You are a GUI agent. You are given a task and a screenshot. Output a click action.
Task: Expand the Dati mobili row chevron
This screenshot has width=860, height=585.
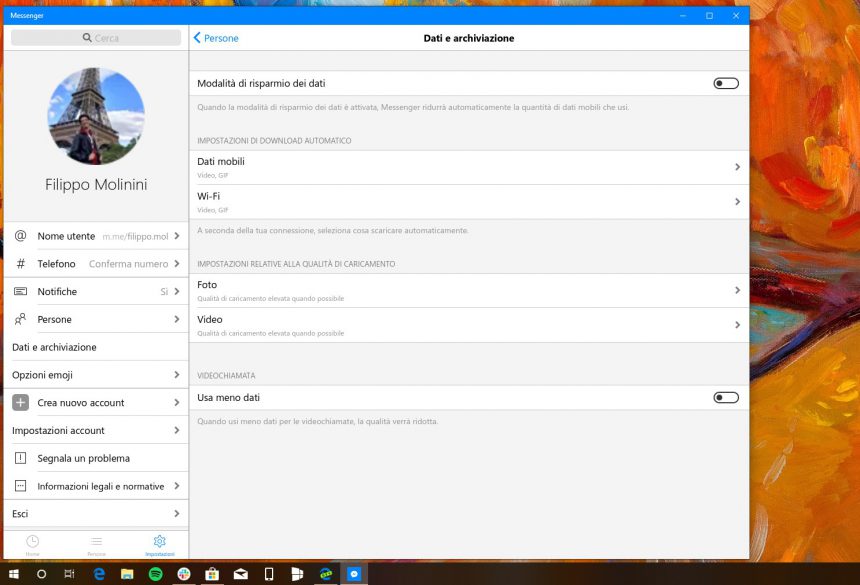[x=737, y=167]
